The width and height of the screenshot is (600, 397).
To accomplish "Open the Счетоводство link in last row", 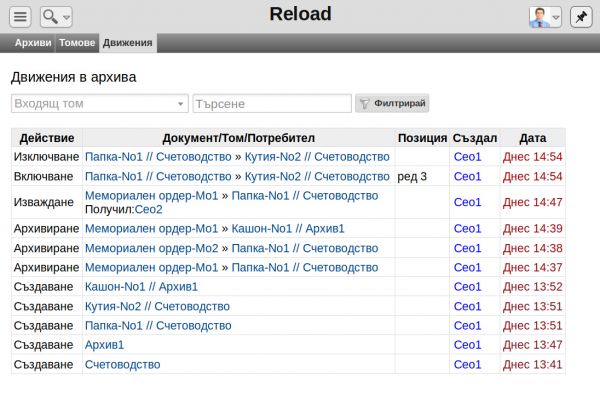I will tap(122, 364).
